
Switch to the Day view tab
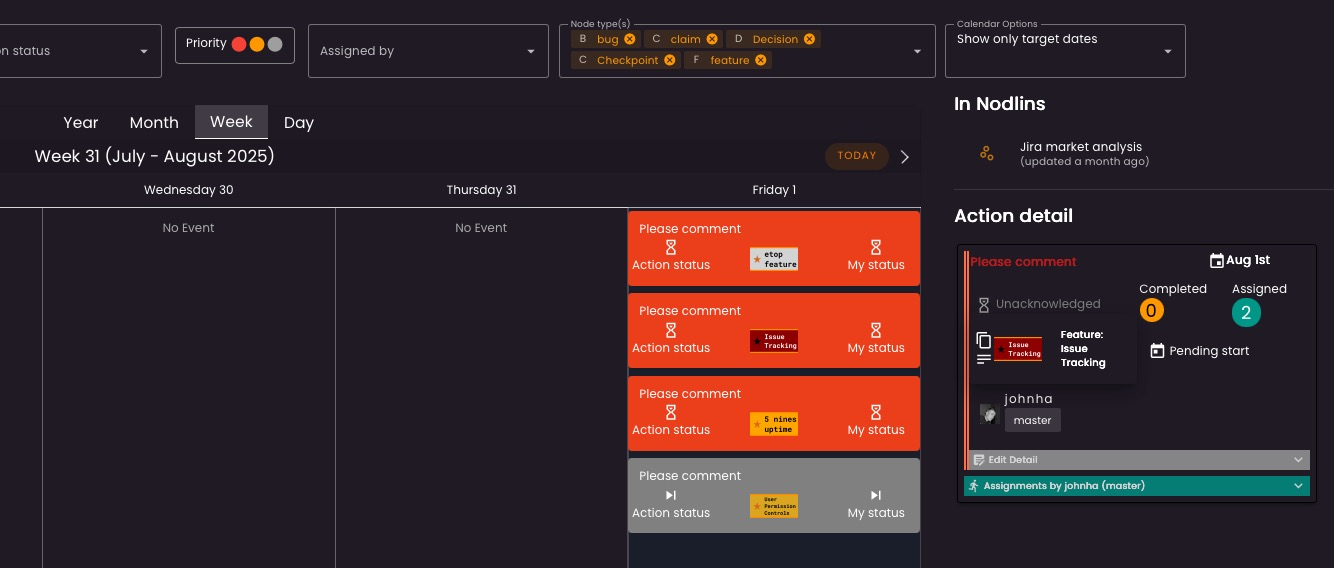pos(299,122)
